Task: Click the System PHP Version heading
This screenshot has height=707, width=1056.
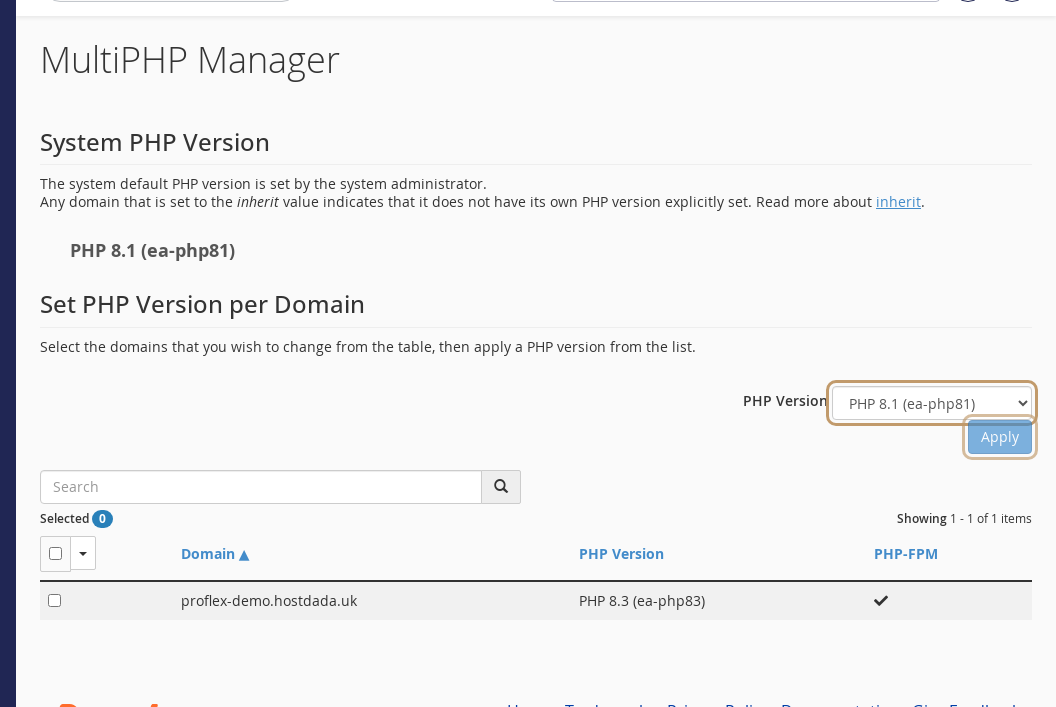Action: [x=154, y=143]
